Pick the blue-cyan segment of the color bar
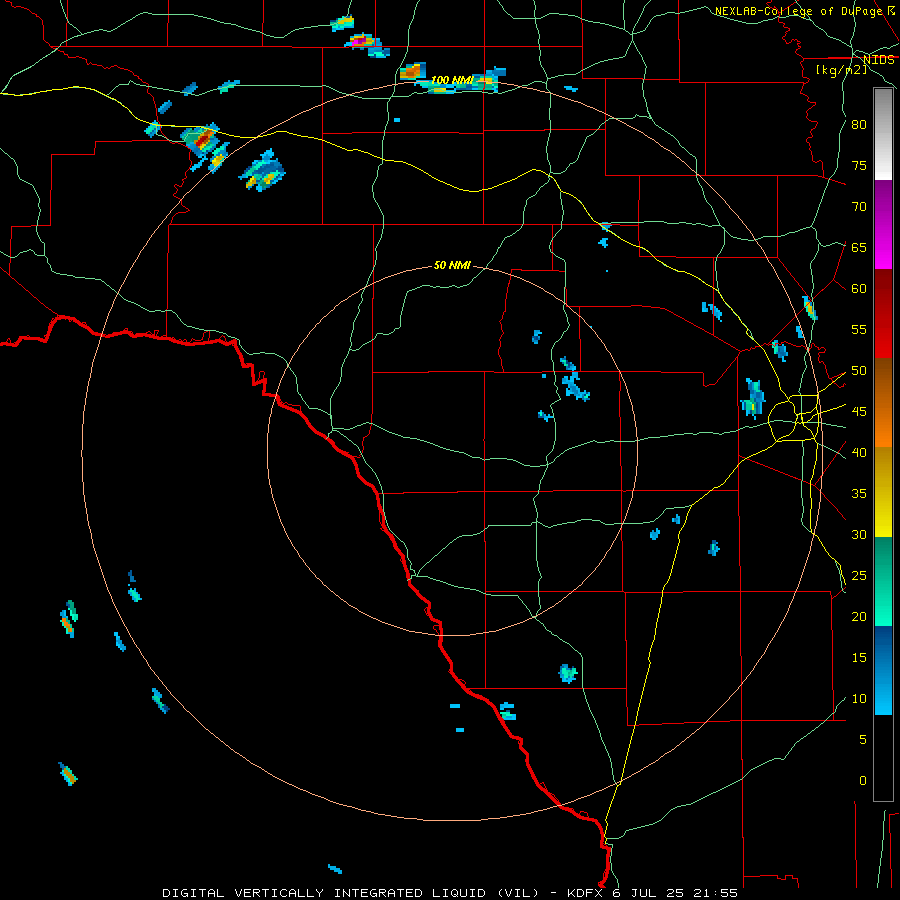The width and height of the screenshot is (900, 900). coord(883,670)
